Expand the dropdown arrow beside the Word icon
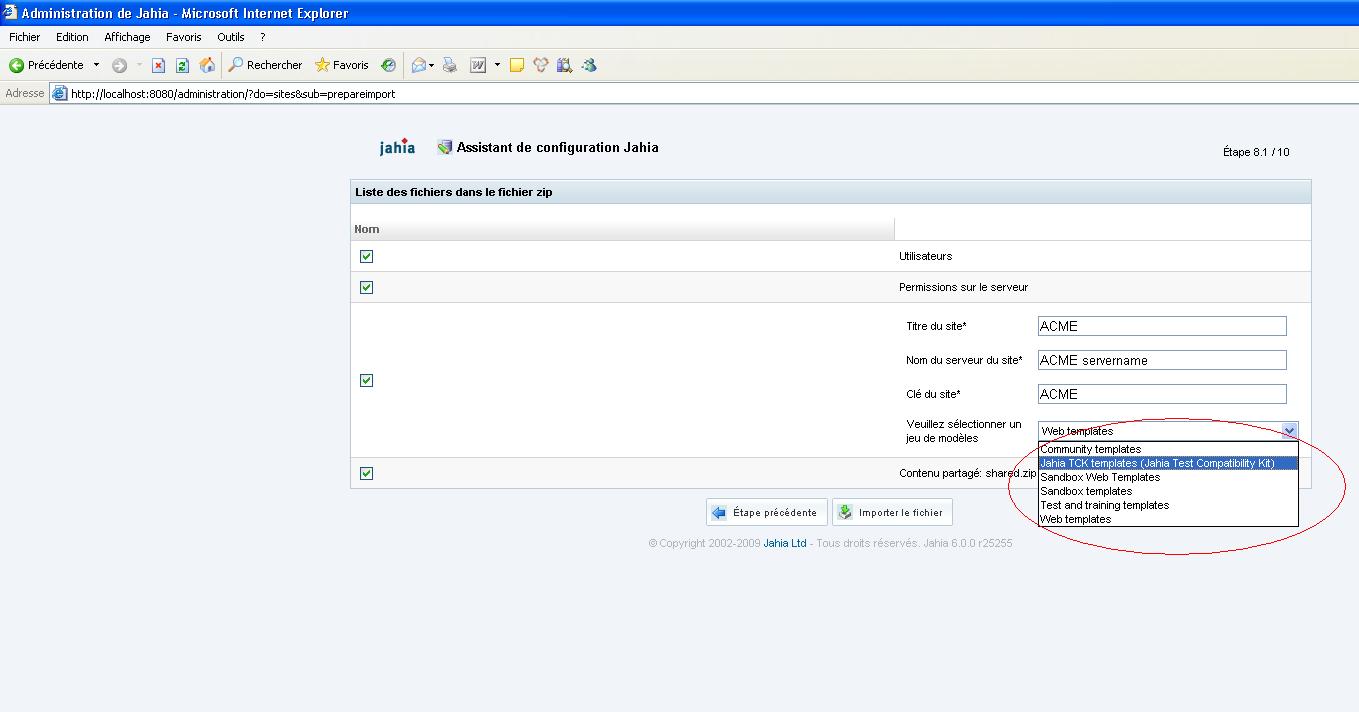 tap(497, 65)
